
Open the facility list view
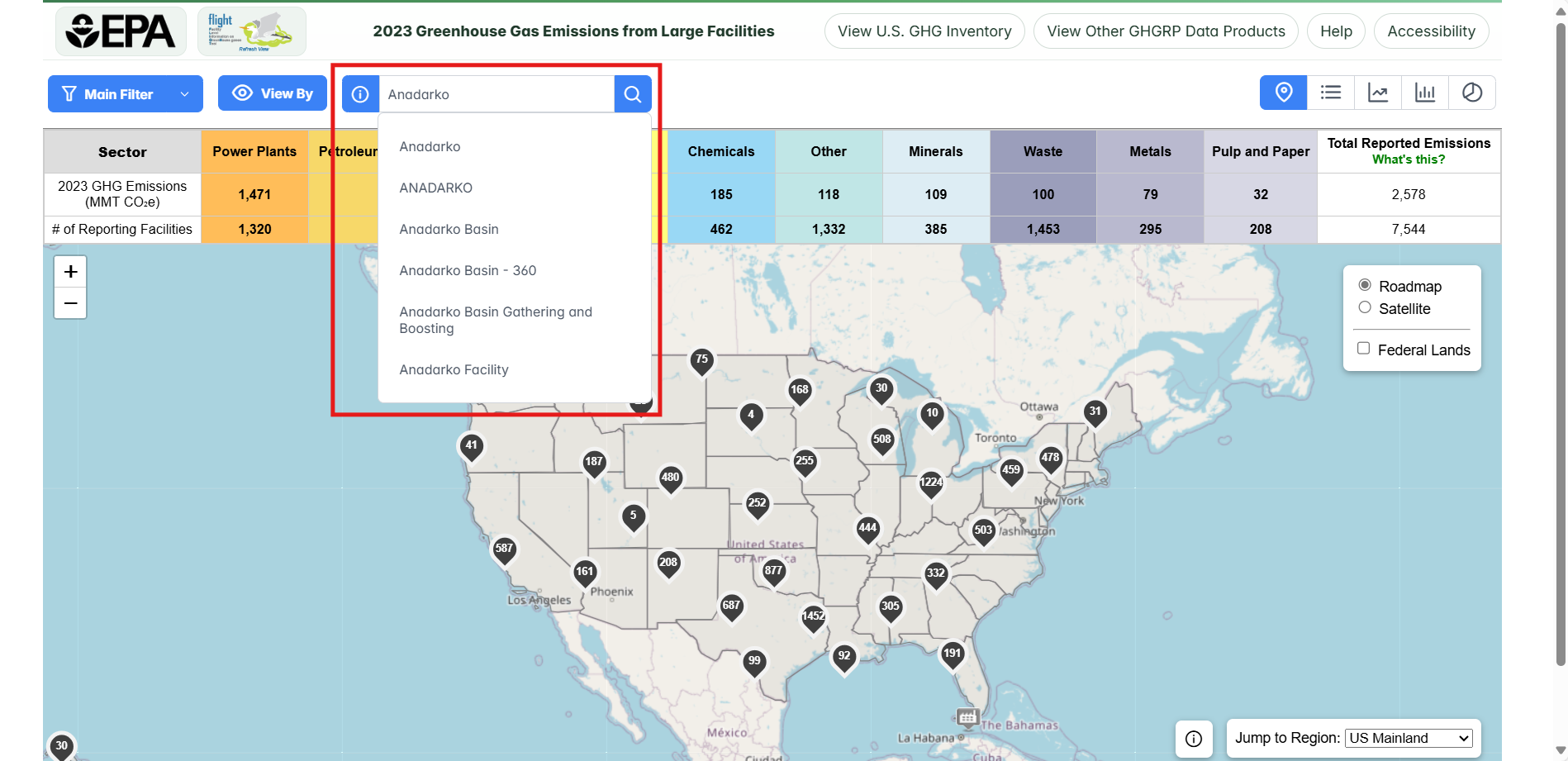(x=1330, y=93)
